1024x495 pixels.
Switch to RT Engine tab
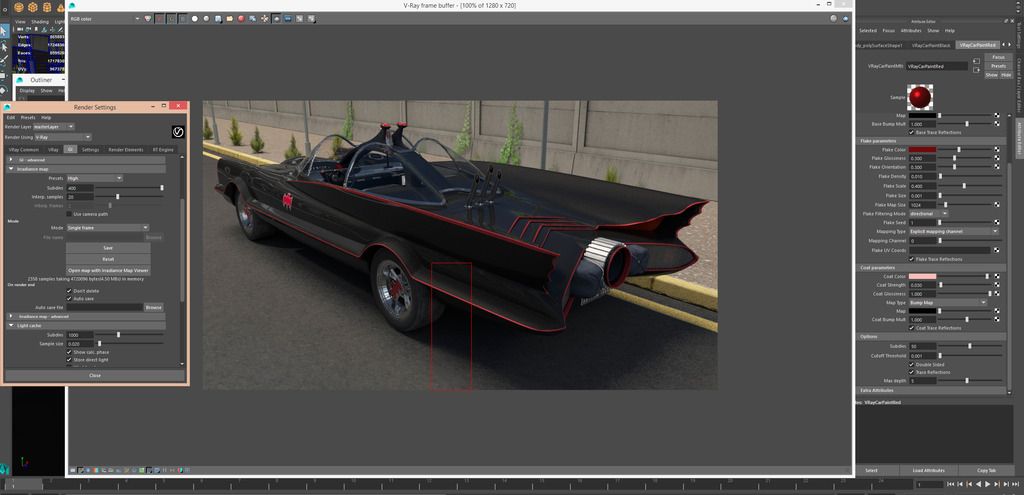163,150
